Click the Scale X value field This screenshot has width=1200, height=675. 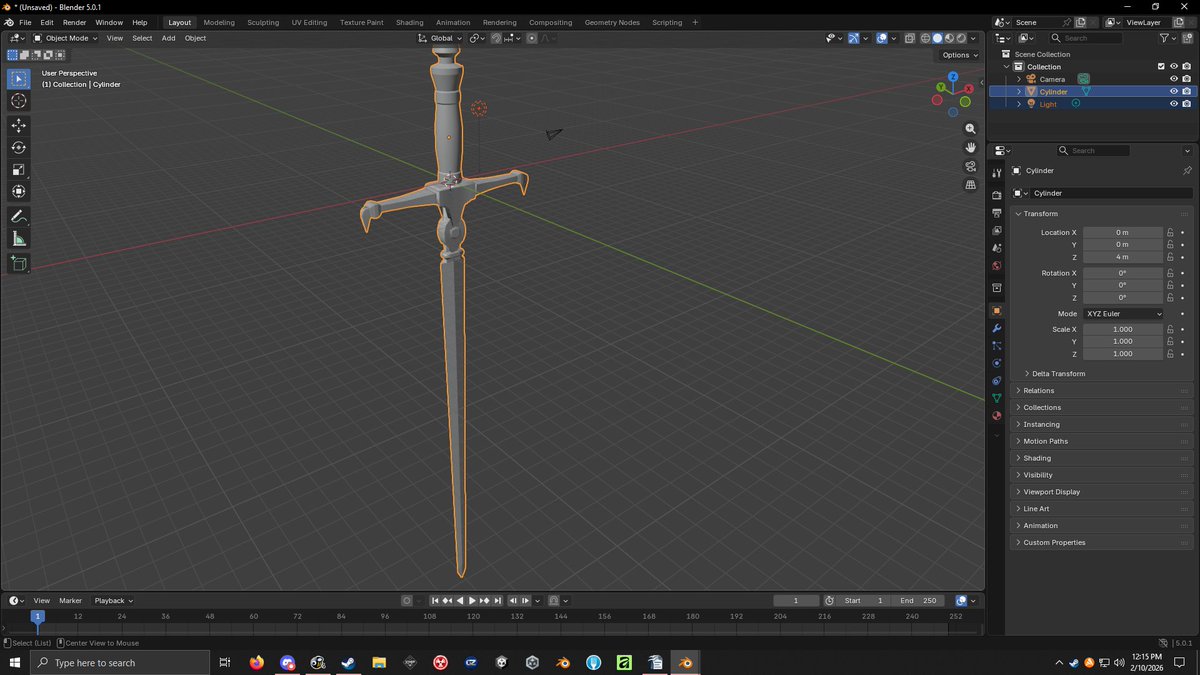click(x=1122, y=329)
